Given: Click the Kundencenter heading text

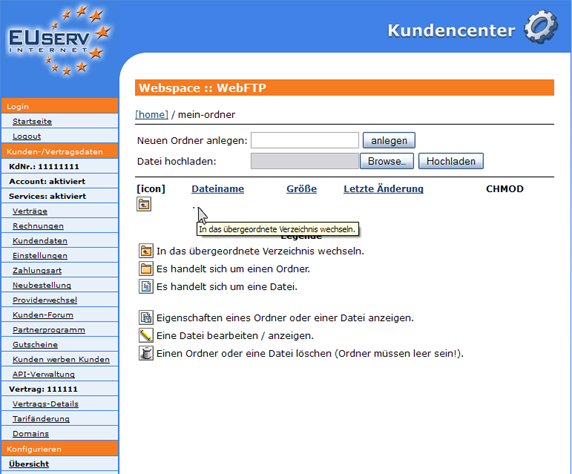Looking at the screenshot, I should 452,30.
